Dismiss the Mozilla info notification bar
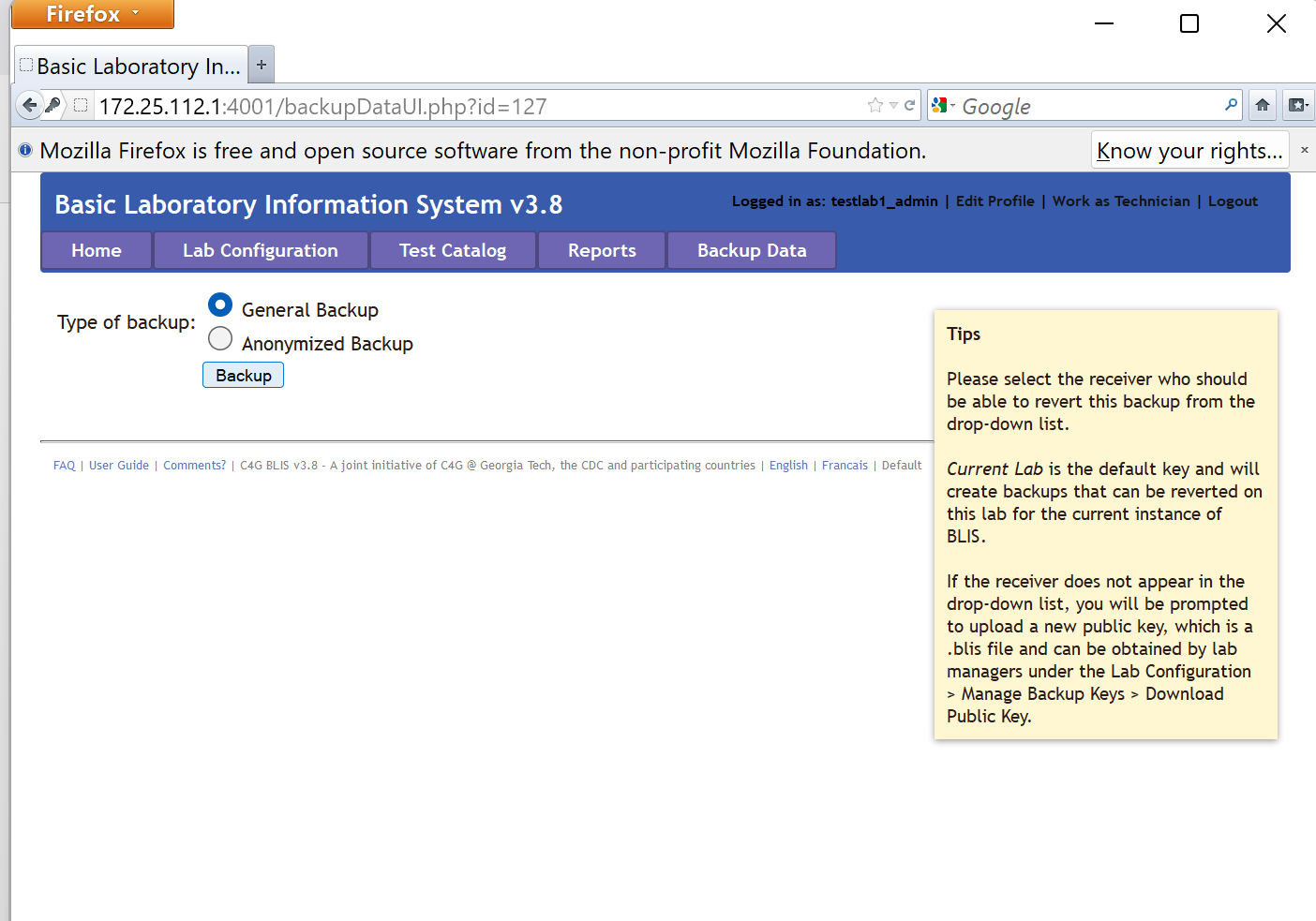The image size is (1316, 921). point(1304,150)
